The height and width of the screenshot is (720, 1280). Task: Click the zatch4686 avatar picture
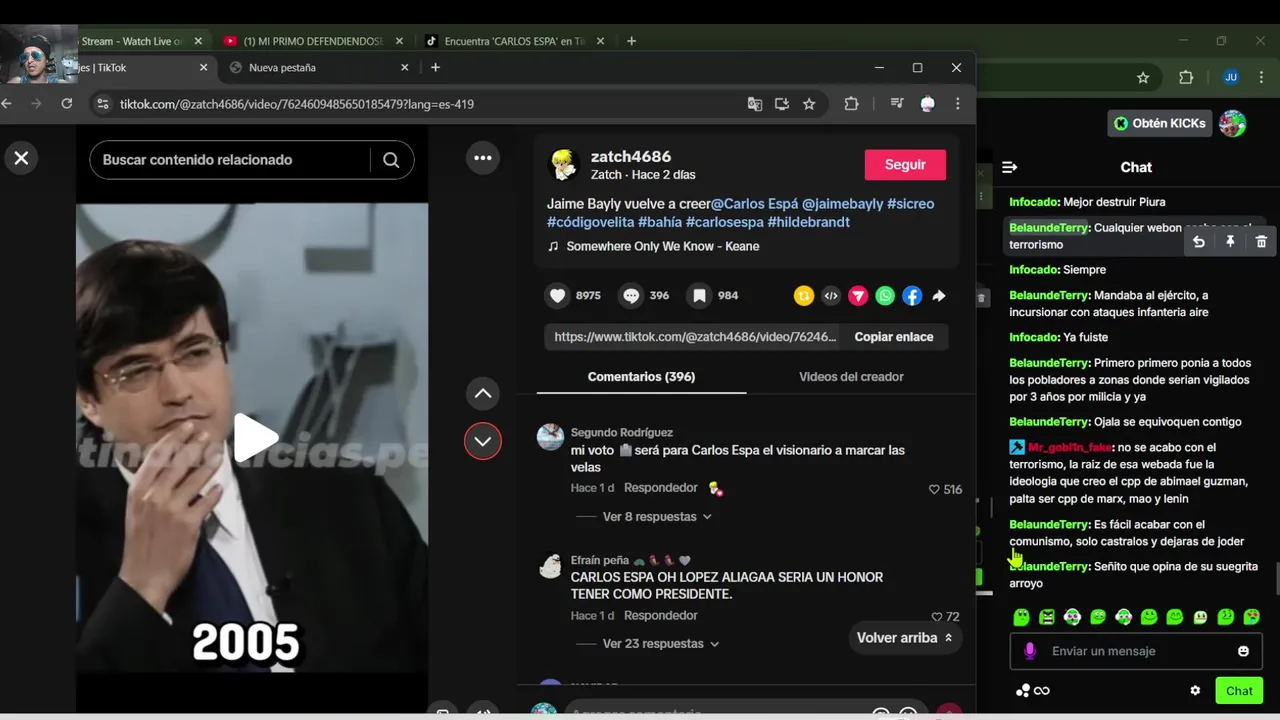564,165
